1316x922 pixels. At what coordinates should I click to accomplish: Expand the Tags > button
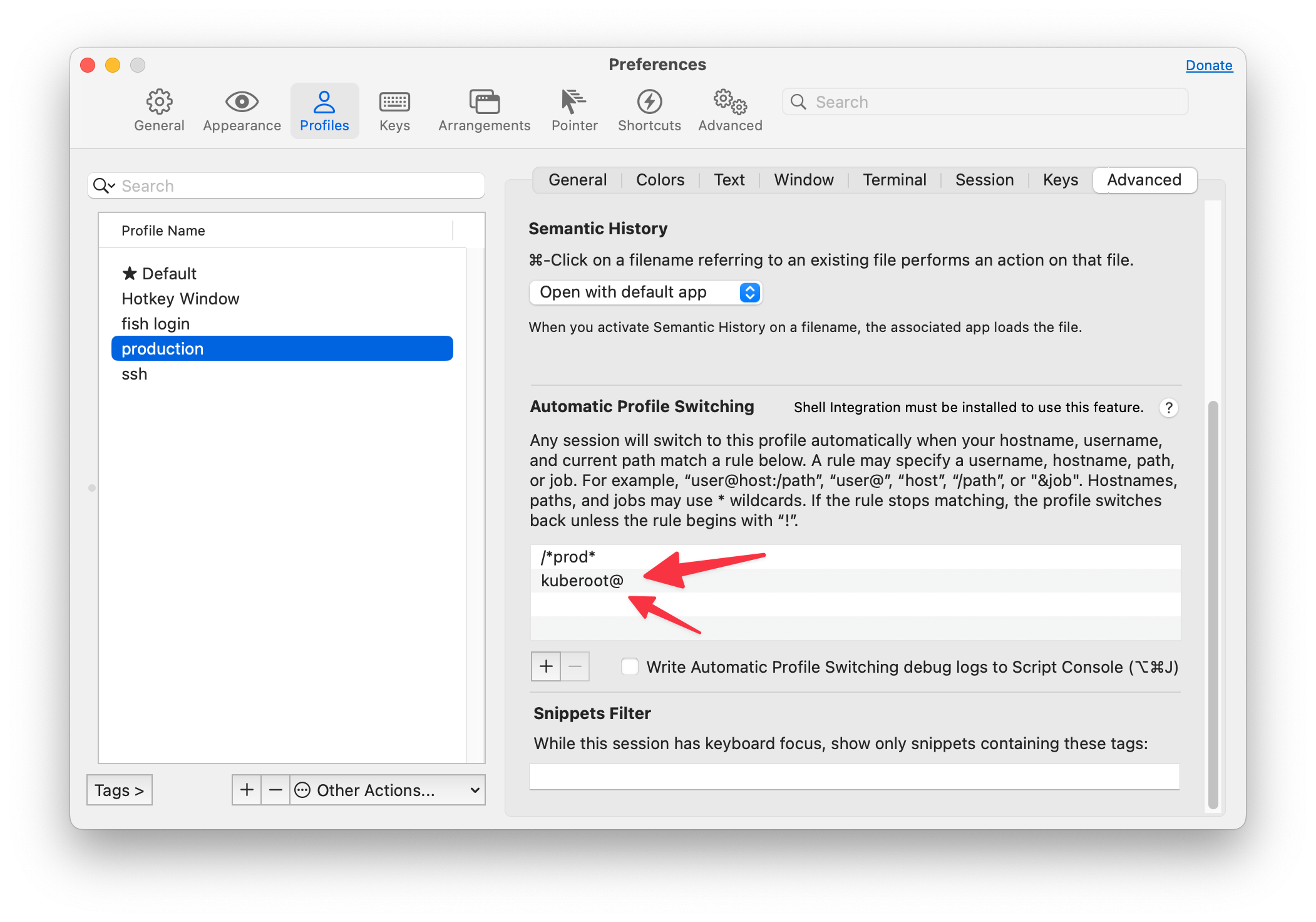pyautogui.click(x=120, y=790)
